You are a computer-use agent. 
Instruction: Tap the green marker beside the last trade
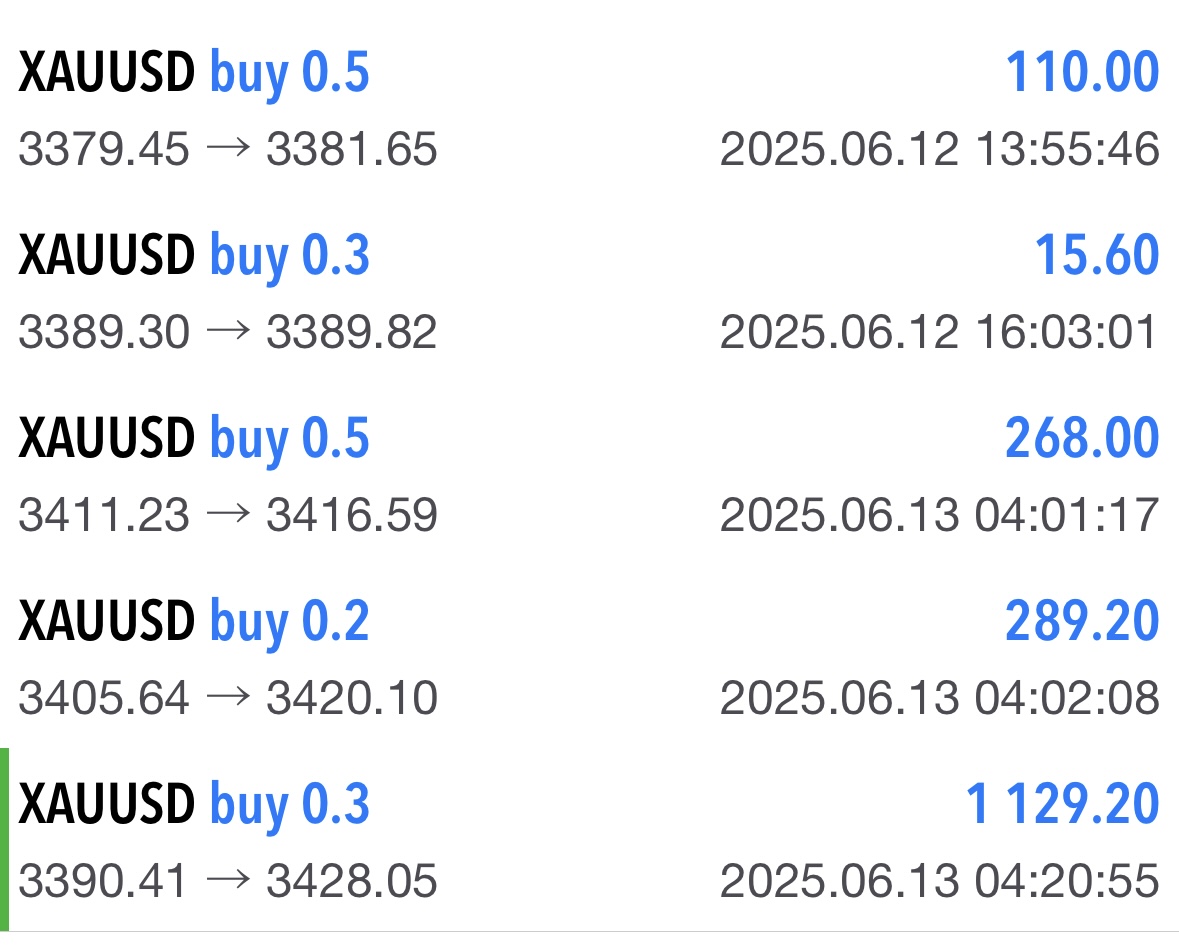tap(5, 838)
